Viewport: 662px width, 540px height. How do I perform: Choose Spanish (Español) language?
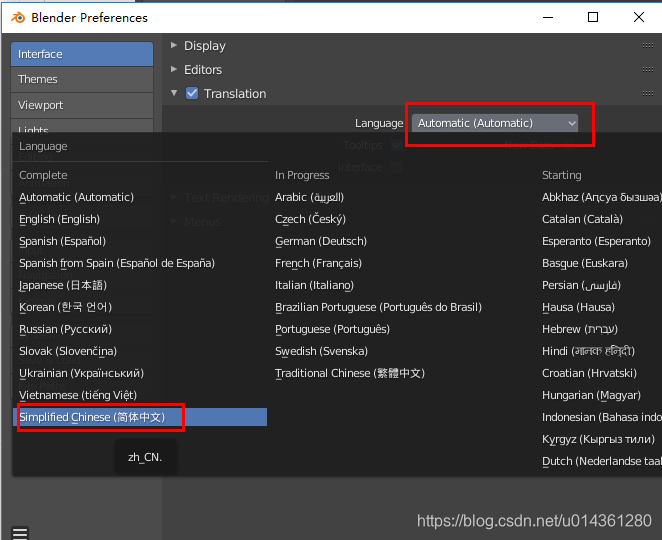click(x=62, y=241)
